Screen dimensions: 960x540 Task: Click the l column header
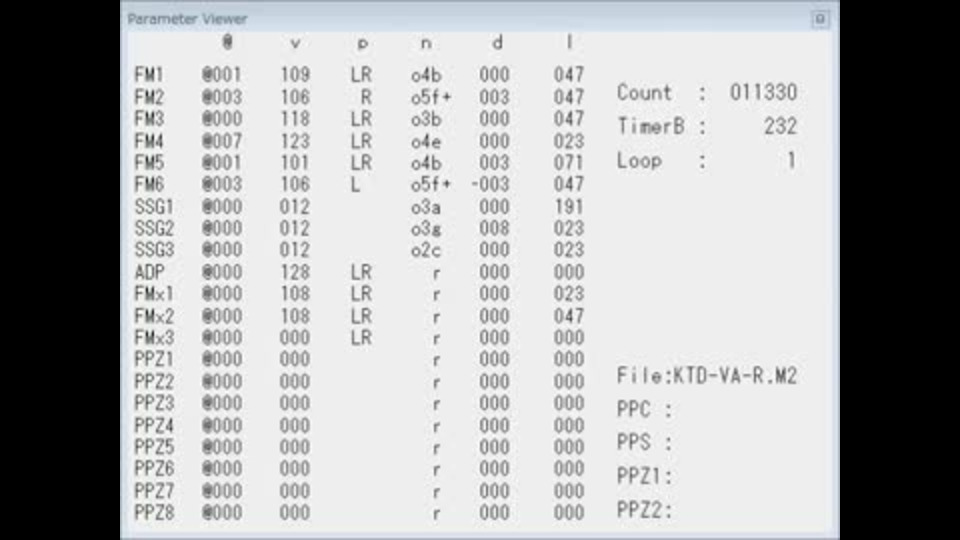(x=569, y=42)
